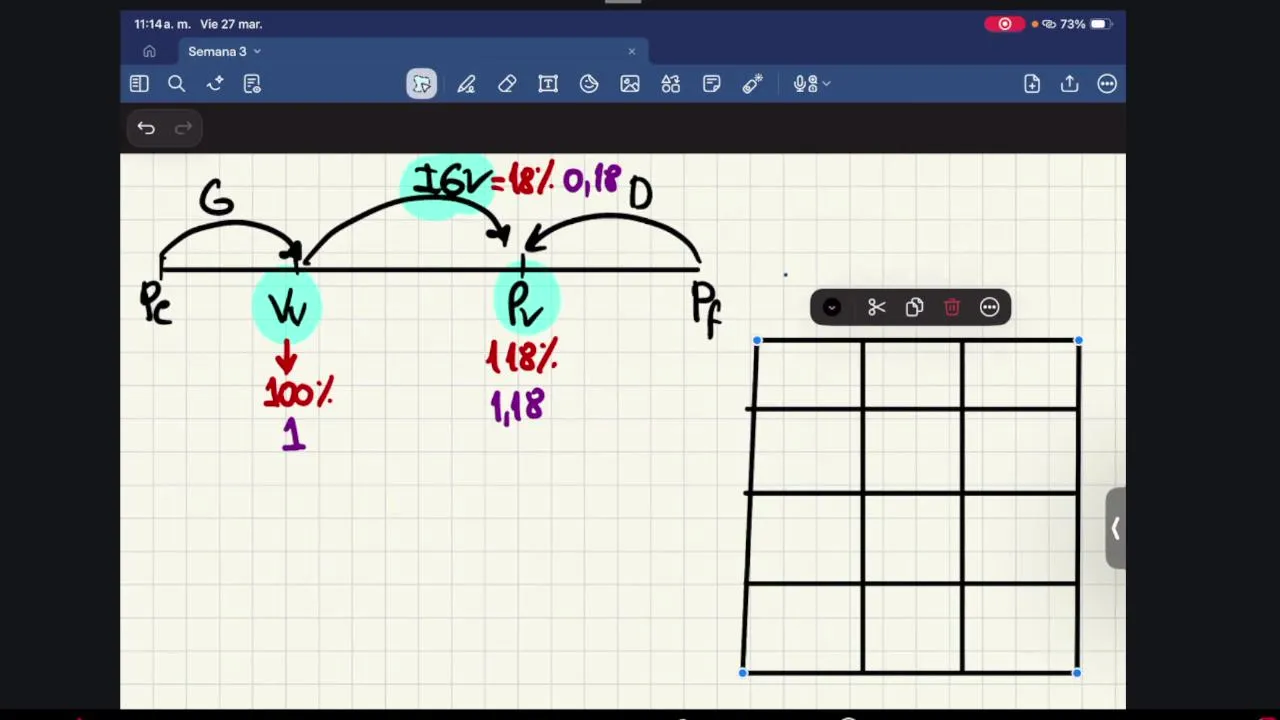Viewport: 1280px width, 720px height.
Task: Copy the selected table drawing
Action: point(914,308)
